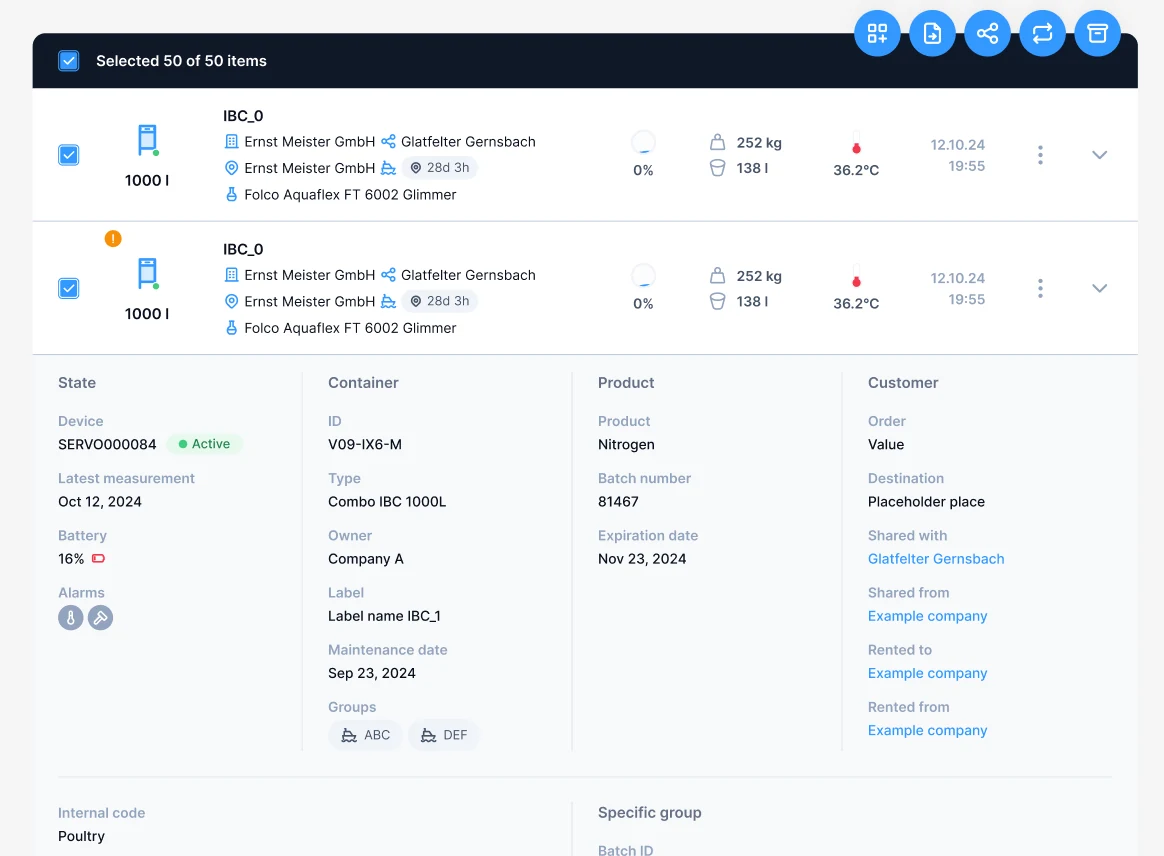Open Example company link under Rented to
This screenshot has width=1164, height=856.
pyautogui.click(x=927, y=673)
